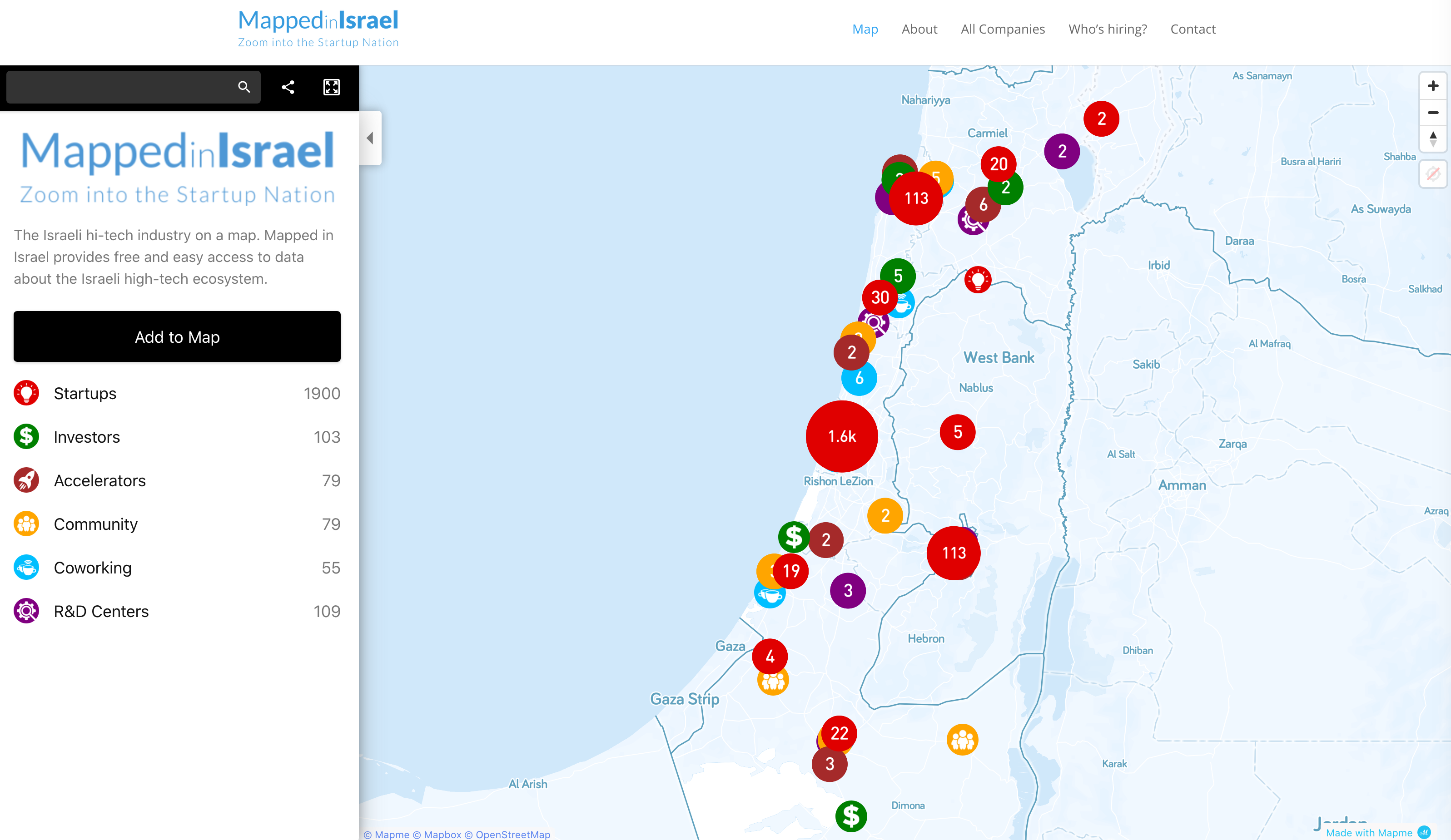Click the community people marker east of 22
This screenshot has height=840, width=1451.
tap(962, 739)
